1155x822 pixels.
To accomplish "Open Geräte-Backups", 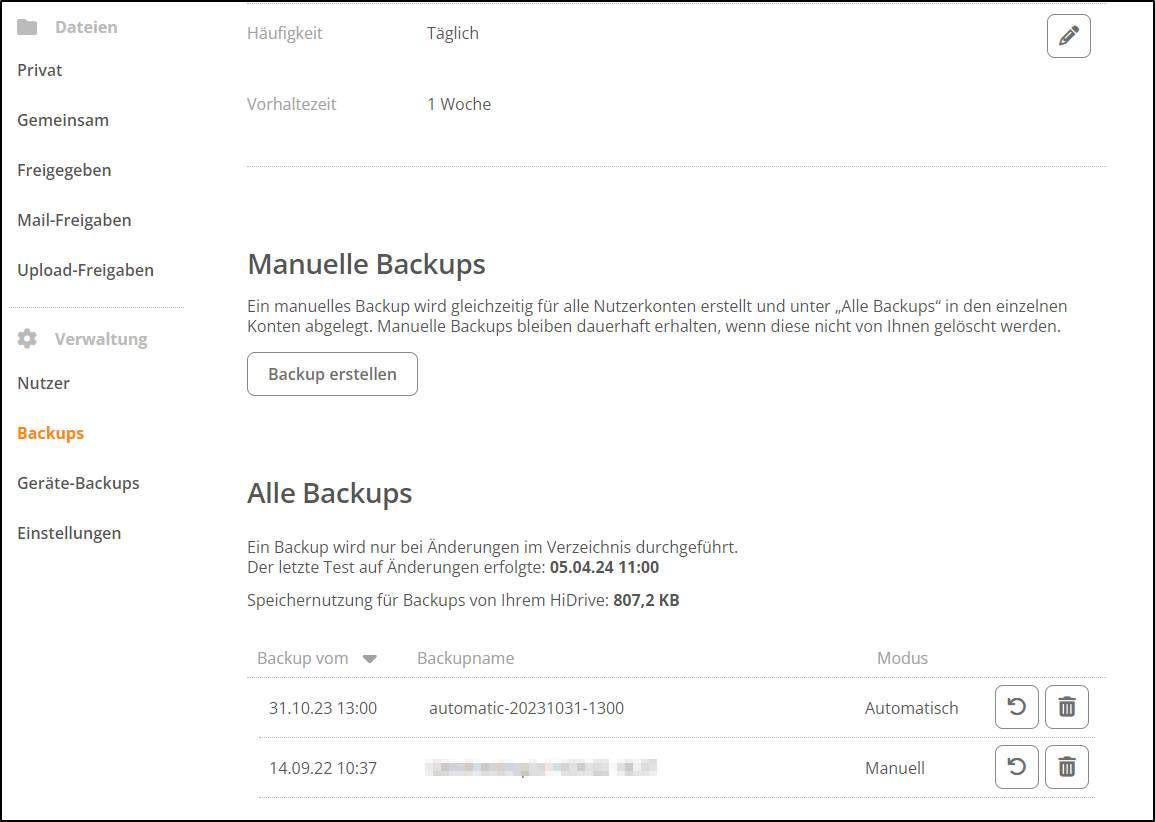I will coord(79,483).
